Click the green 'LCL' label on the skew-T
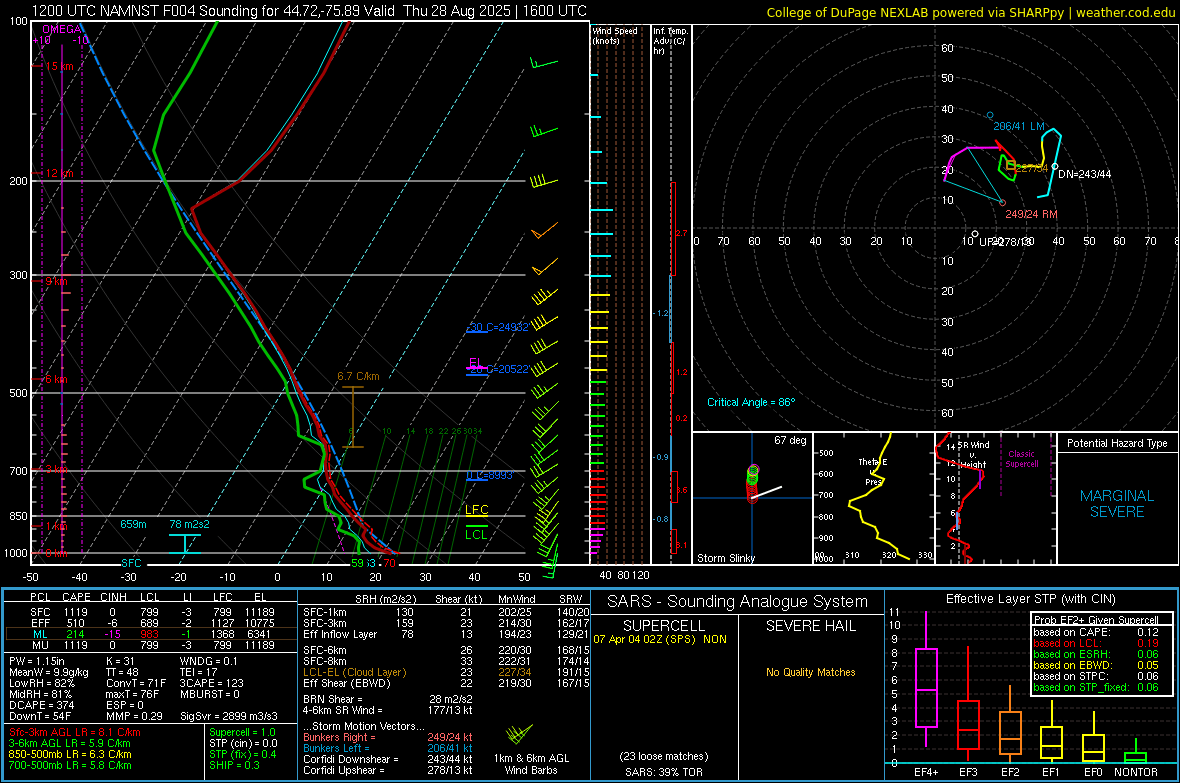The width and height of the screenshot is (1180, 783). (x=476, y=535)
